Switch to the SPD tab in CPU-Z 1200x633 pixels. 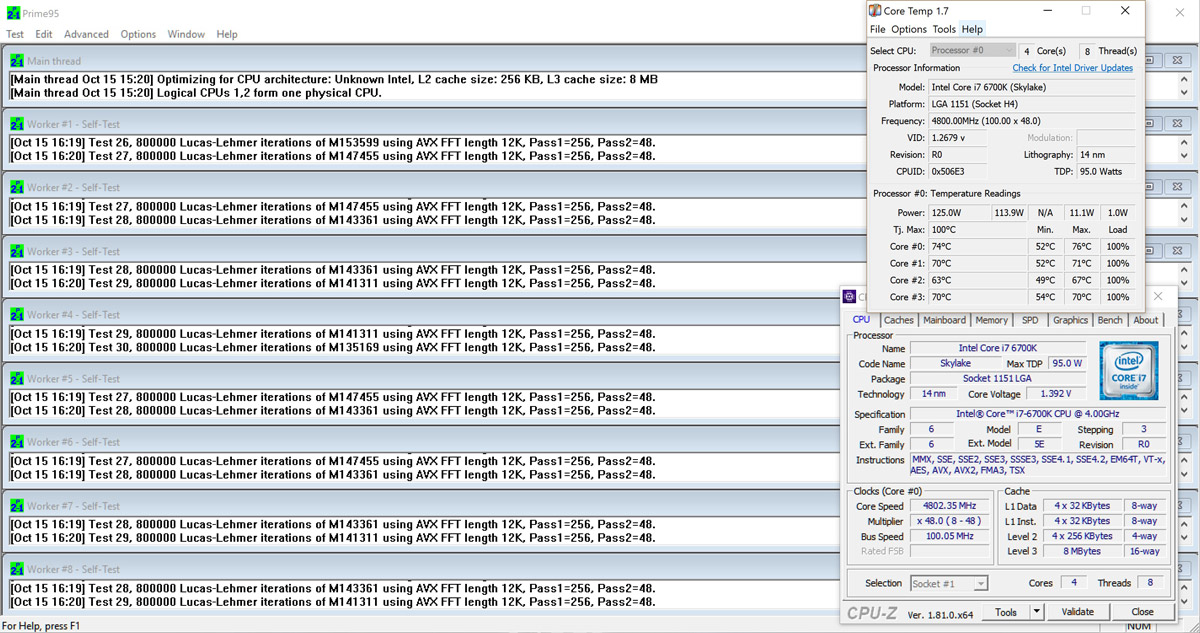pyautogui.click(x=1030, y=320)
